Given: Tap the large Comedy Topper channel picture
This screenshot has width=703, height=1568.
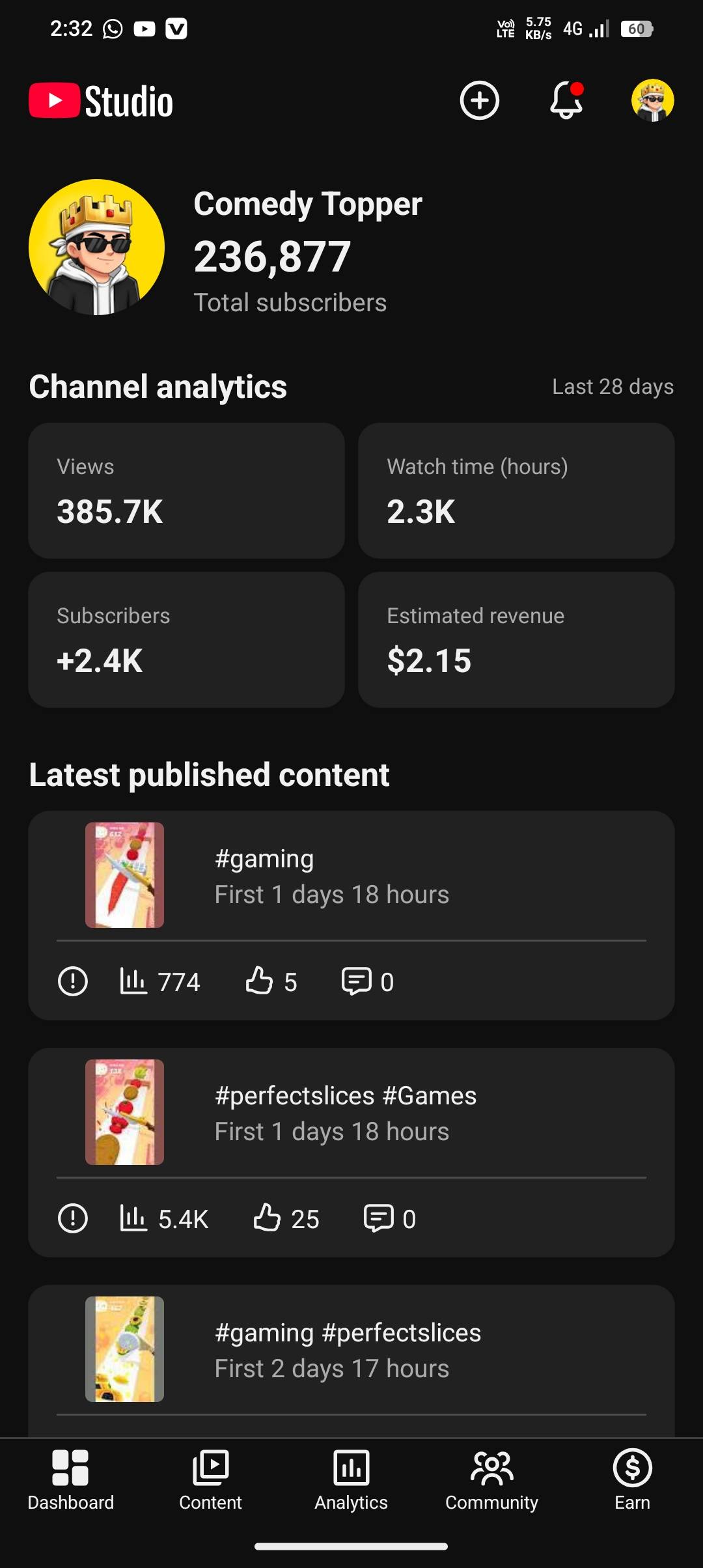Looking at the screenshot, I should 97,247.
